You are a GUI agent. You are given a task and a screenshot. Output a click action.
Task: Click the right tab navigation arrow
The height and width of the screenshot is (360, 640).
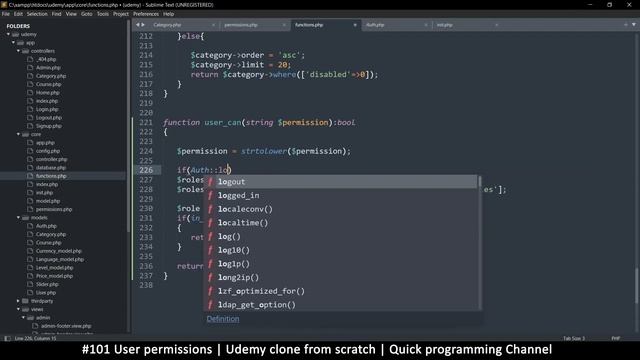click(x=143, y=25)
